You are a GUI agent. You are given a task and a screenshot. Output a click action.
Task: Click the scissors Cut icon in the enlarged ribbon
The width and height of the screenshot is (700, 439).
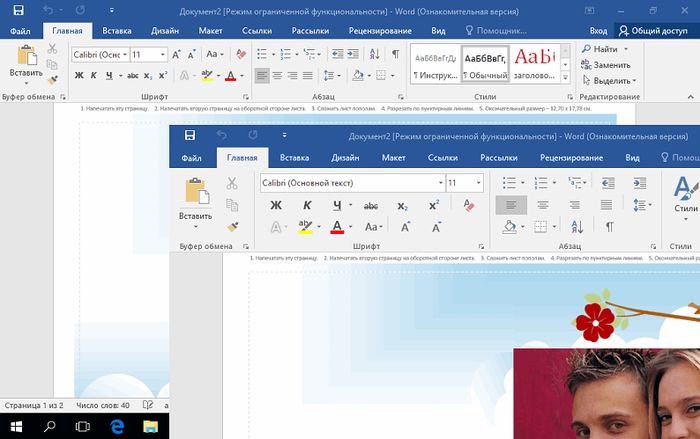pyautogui.click(x=231, y=183)
